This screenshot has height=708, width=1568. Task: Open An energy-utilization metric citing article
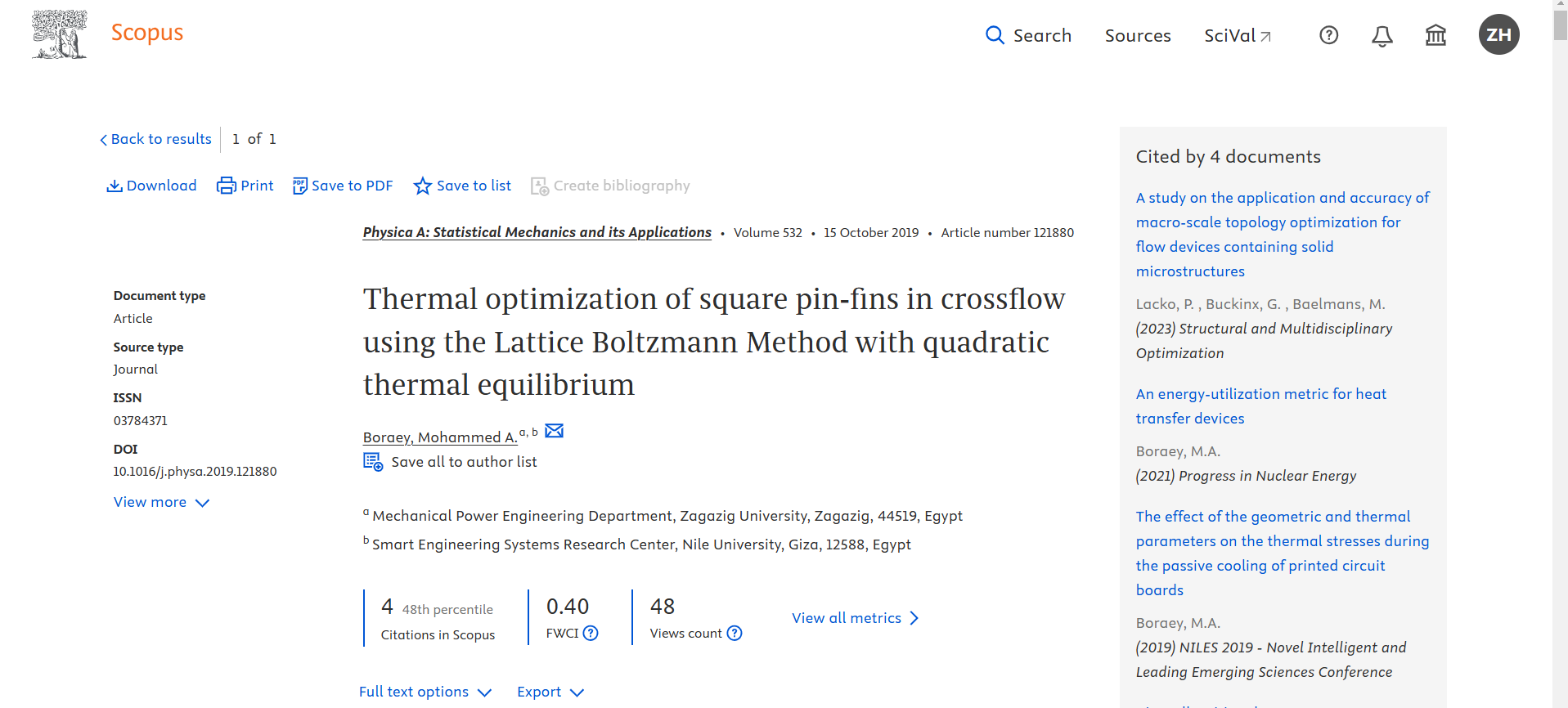[1261, 406]
